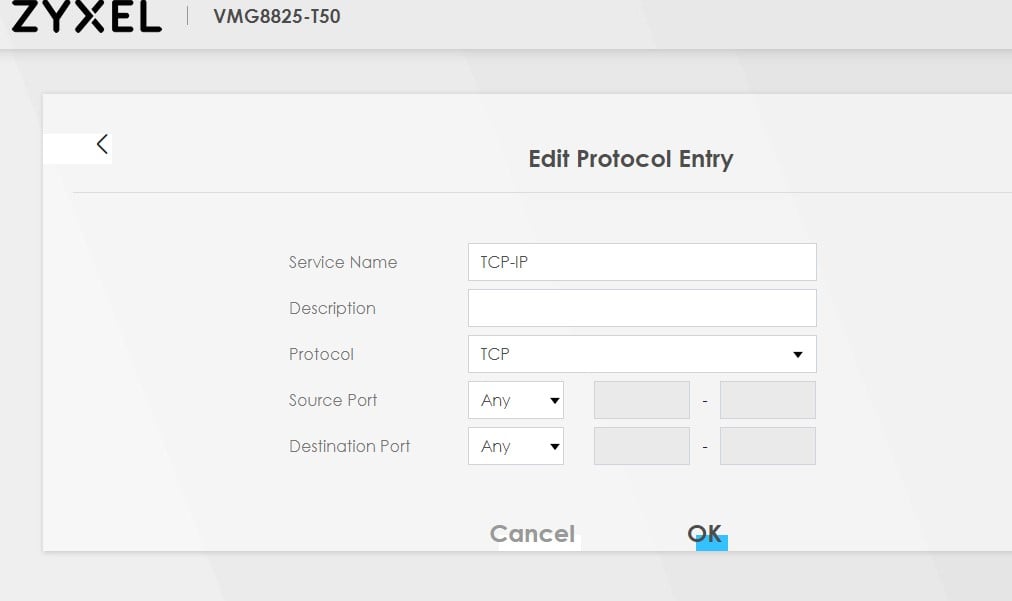Click the Protocol label text
Image resolution: width=1012 pixels, height=601 pixels.
(x=321, y=354)
